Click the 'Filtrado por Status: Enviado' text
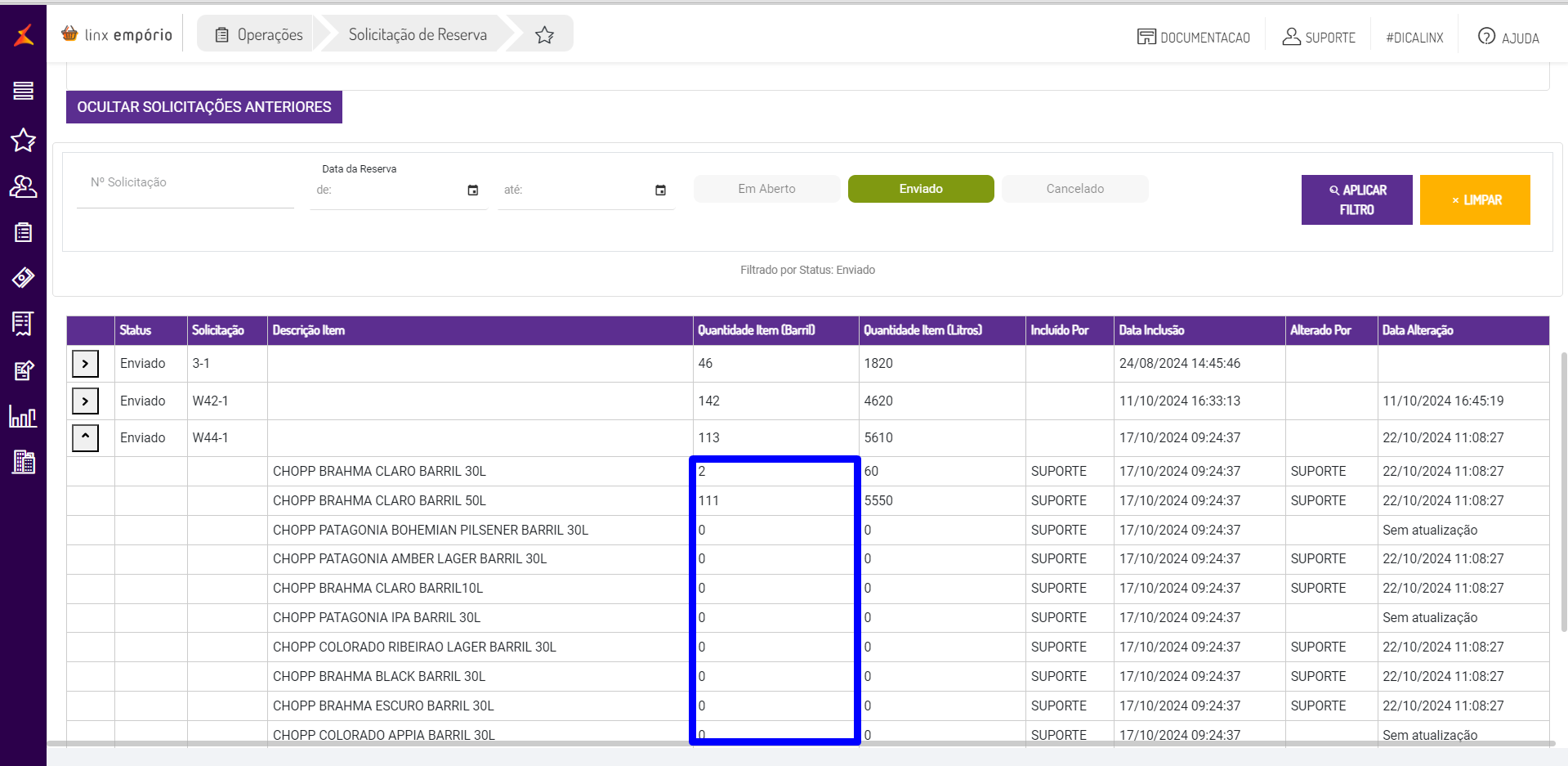This screenshot has width=1568, height=766. [807, 270]
